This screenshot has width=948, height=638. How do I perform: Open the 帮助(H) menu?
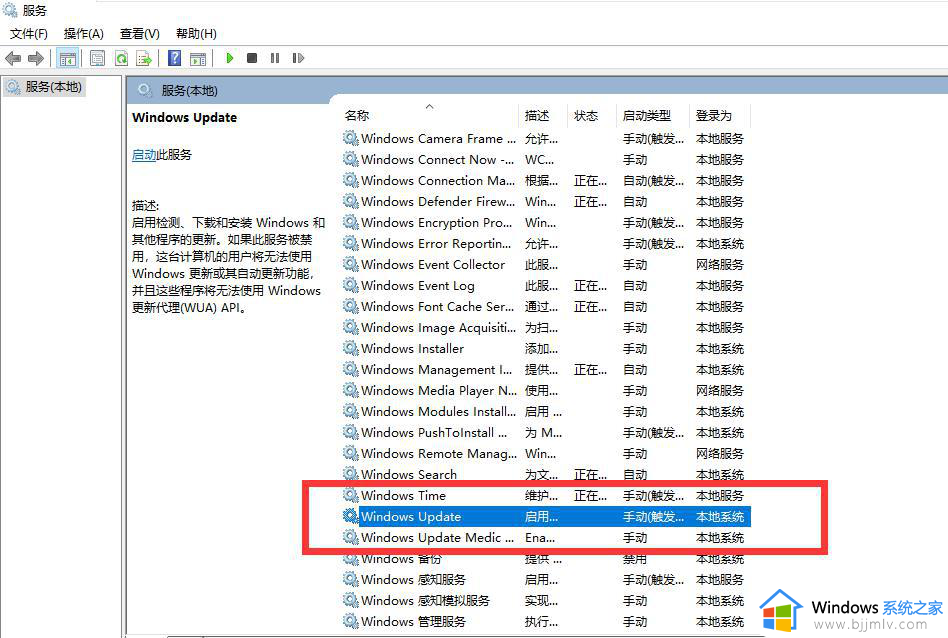(x=196, y=34)
